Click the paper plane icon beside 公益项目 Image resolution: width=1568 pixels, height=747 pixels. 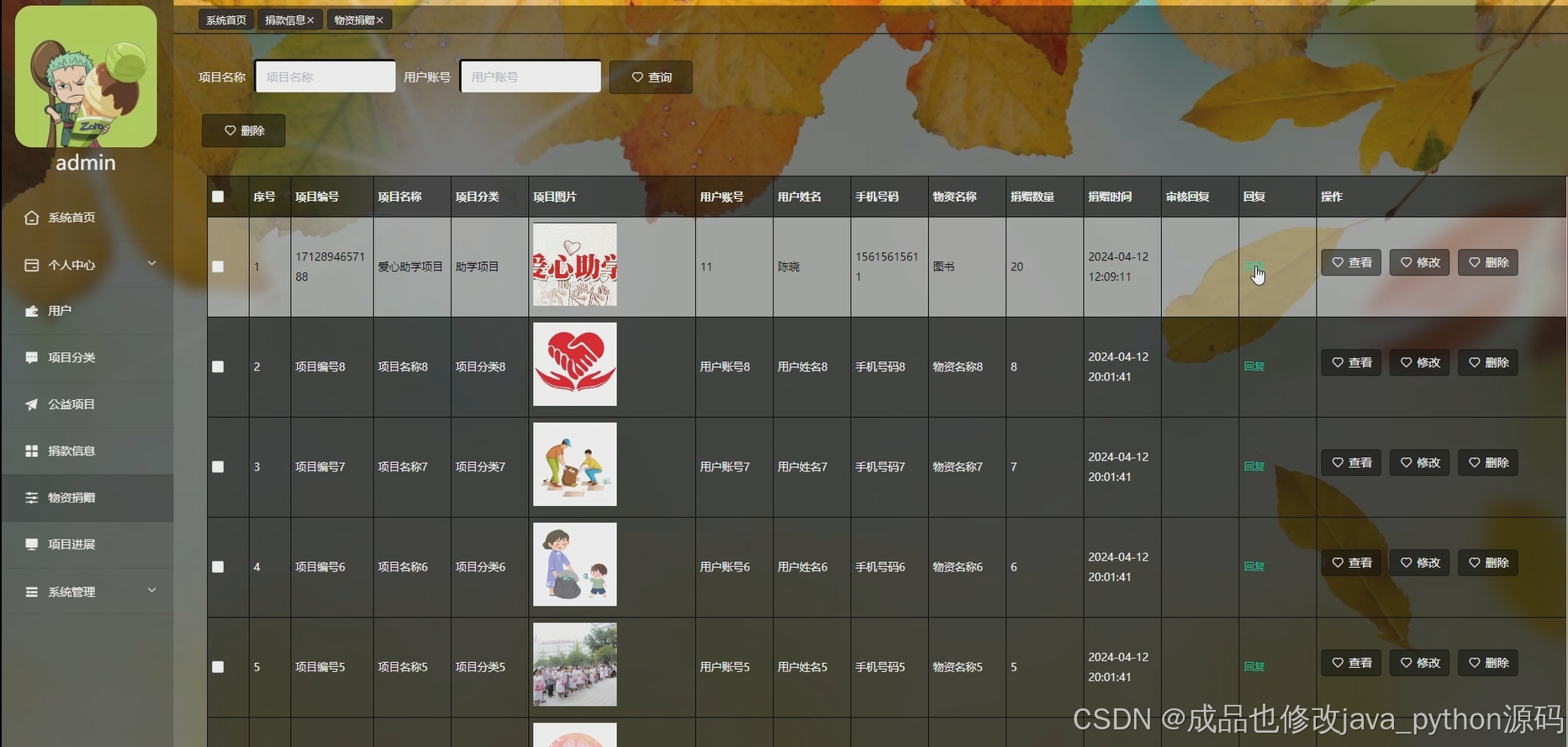click(x=32, y=404)
